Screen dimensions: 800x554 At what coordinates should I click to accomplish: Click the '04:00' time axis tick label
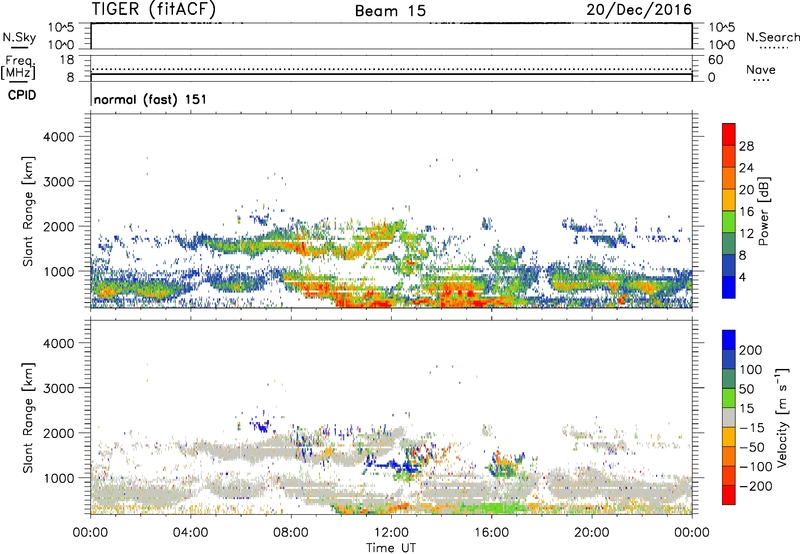(x=190, y=533)
